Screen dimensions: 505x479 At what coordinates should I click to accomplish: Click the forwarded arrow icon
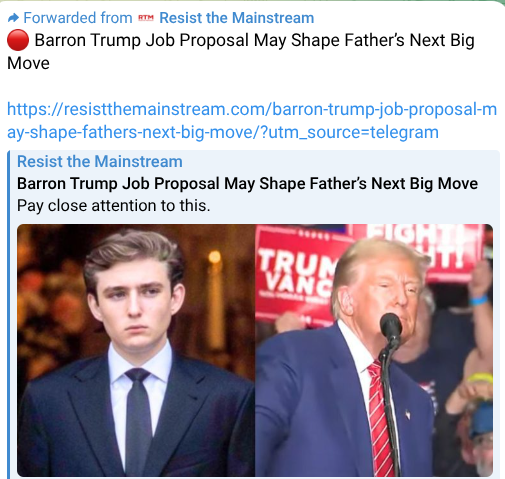[13, 18]
